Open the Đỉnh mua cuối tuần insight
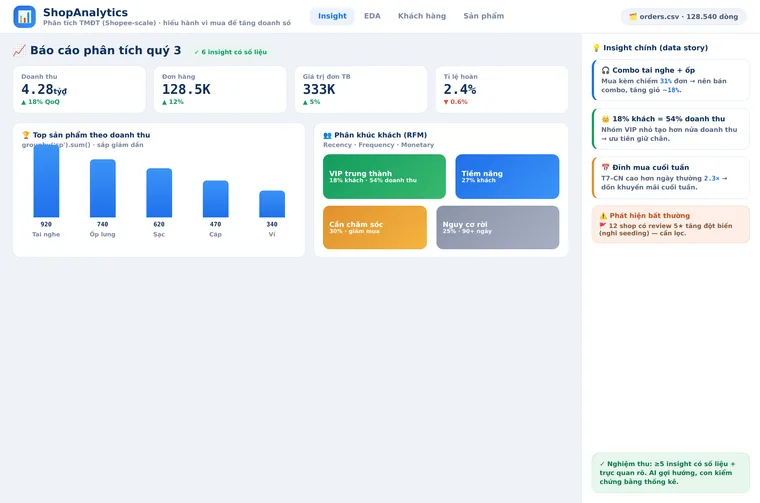The height and width of the screenshot is (503, 760). pyautogui.click(x=671, y=177)
